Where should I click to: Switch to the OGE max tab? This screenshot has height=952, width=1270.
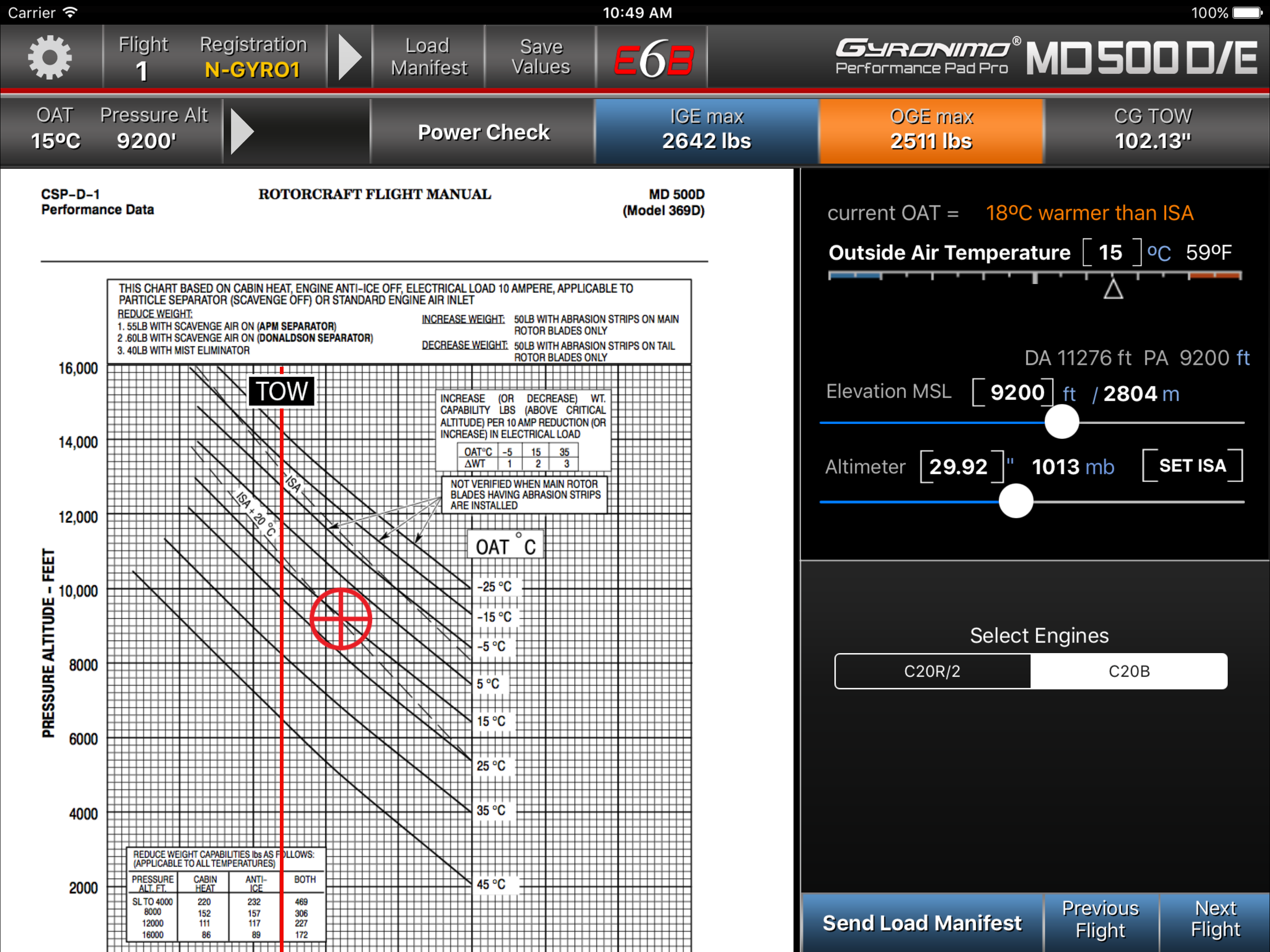tap(931, 131)
